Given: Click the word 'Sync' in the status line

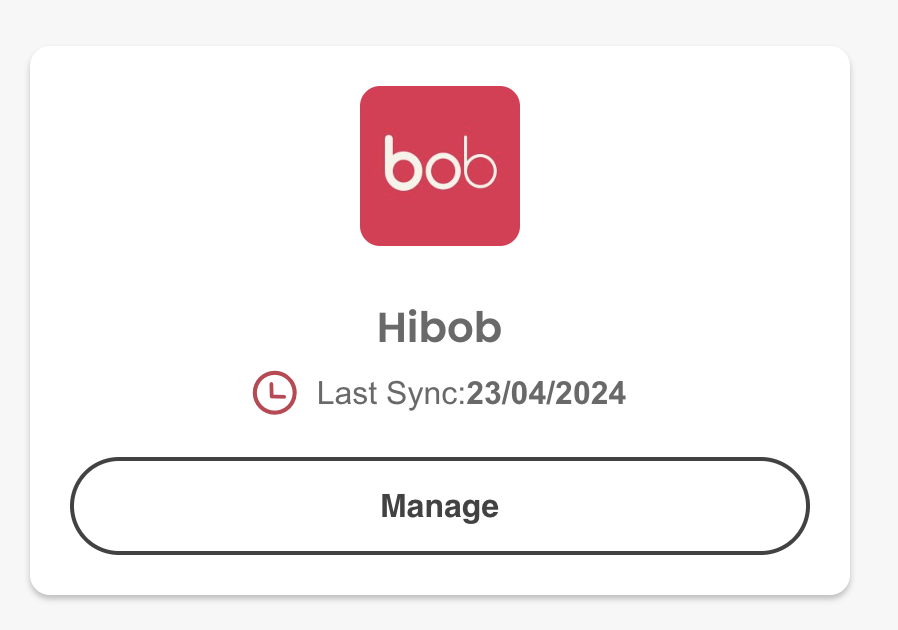Looking at the screenshot, I should coord(423,395).
